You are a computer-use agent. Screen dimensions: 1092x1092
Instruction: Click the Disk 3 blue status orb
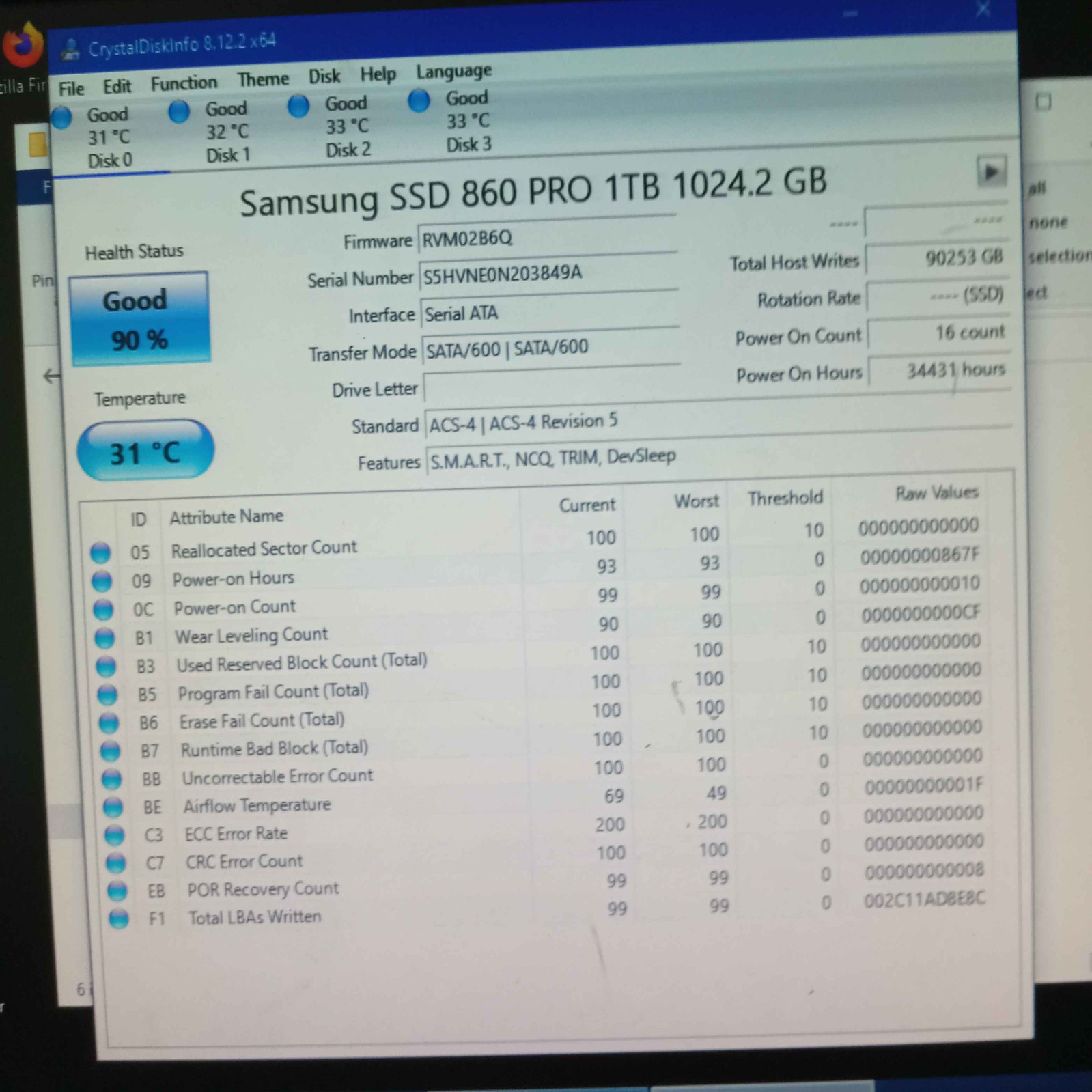[x=419, y=101]
